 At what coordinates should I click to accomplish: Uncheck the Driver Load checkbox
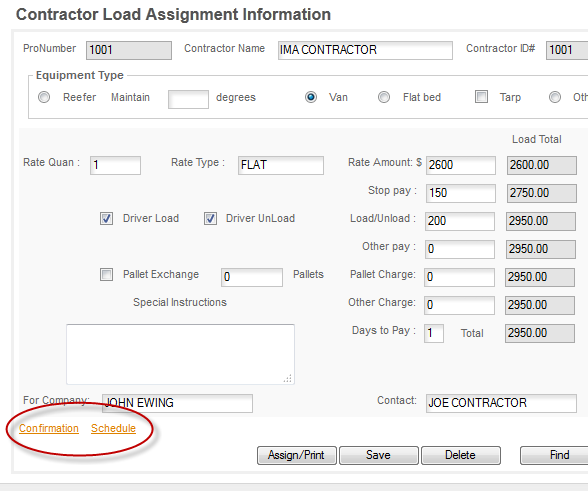106,218
